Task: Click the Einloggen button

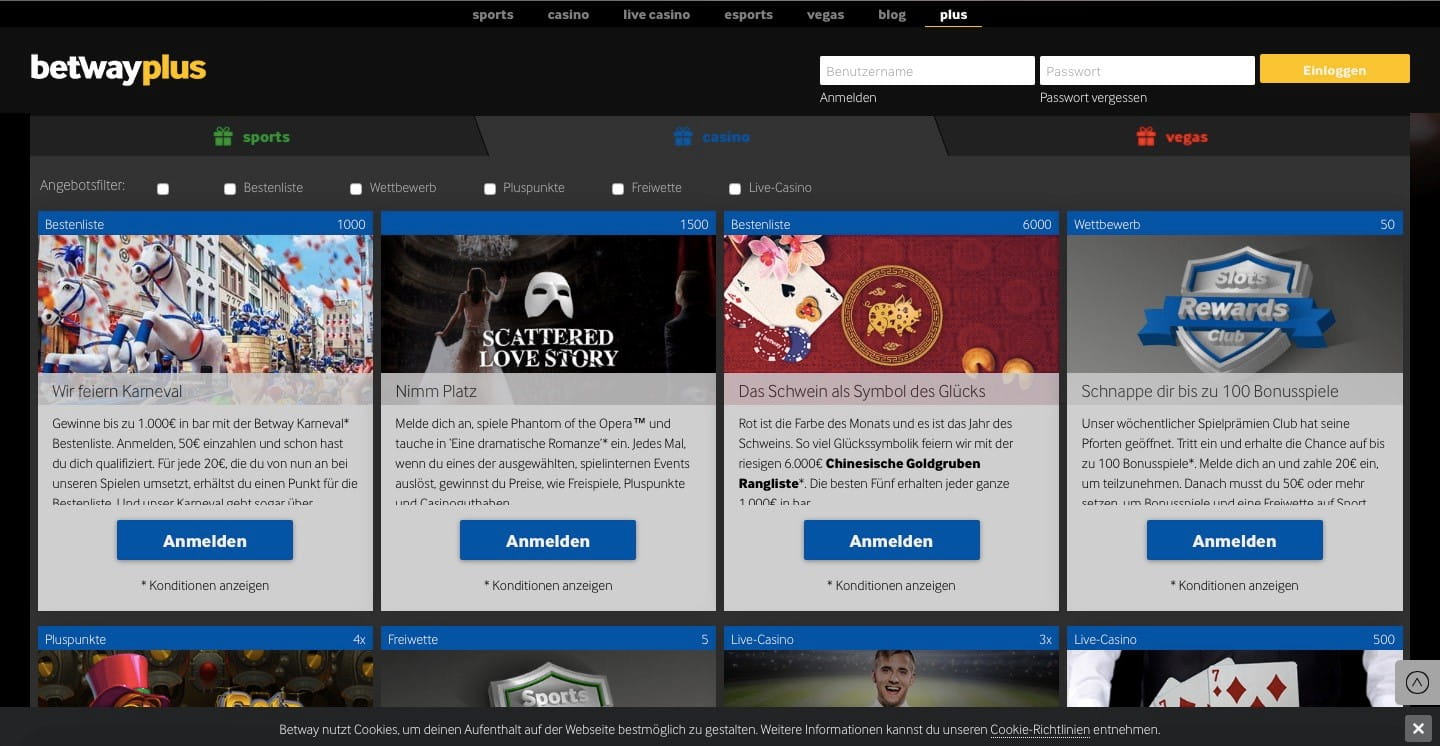Action: [x=1335, y=69]
